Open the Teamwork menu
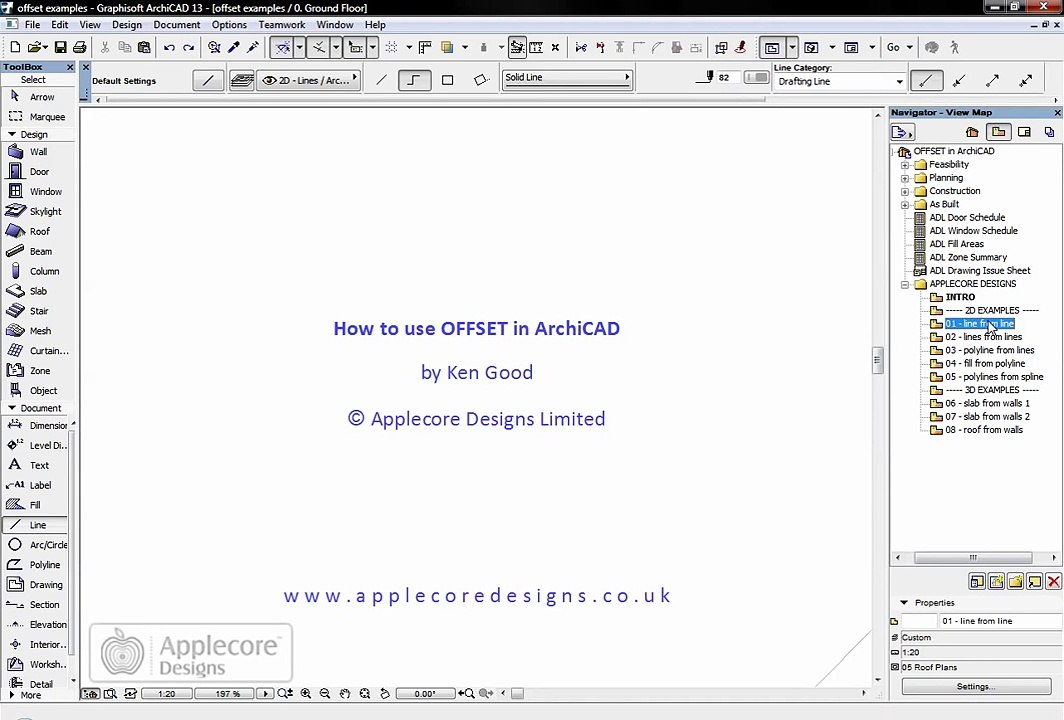The width and height of the screenshot is (1064, 720). pyautogui.click(x=282, y=24)
